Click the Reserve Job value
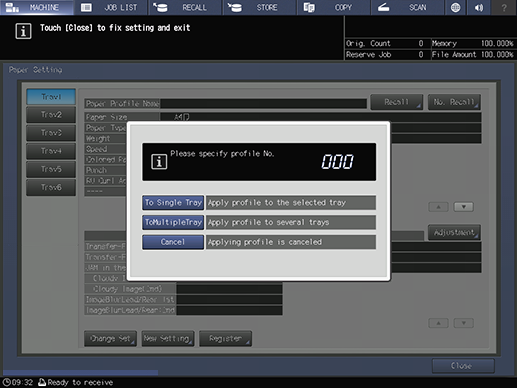517x388 pixels. (x=421, y=55)
